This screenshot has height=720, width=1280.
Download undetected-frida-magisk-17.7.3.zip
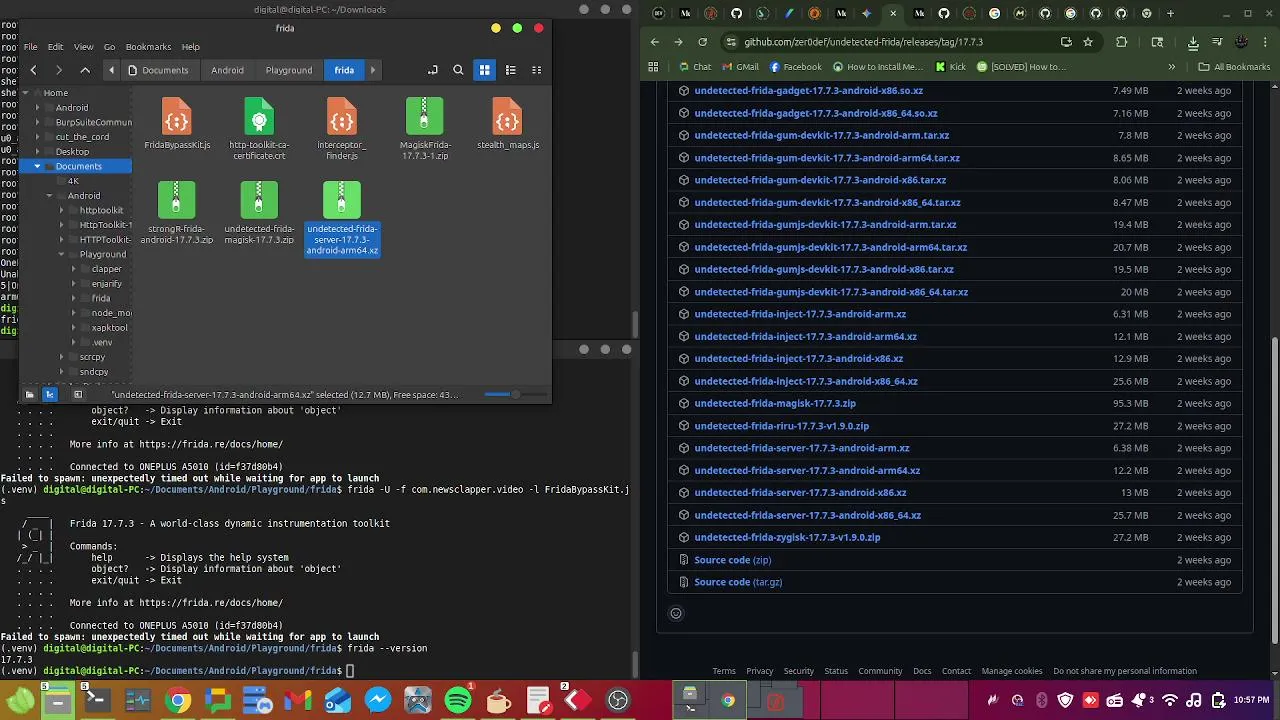click(775, 403)
